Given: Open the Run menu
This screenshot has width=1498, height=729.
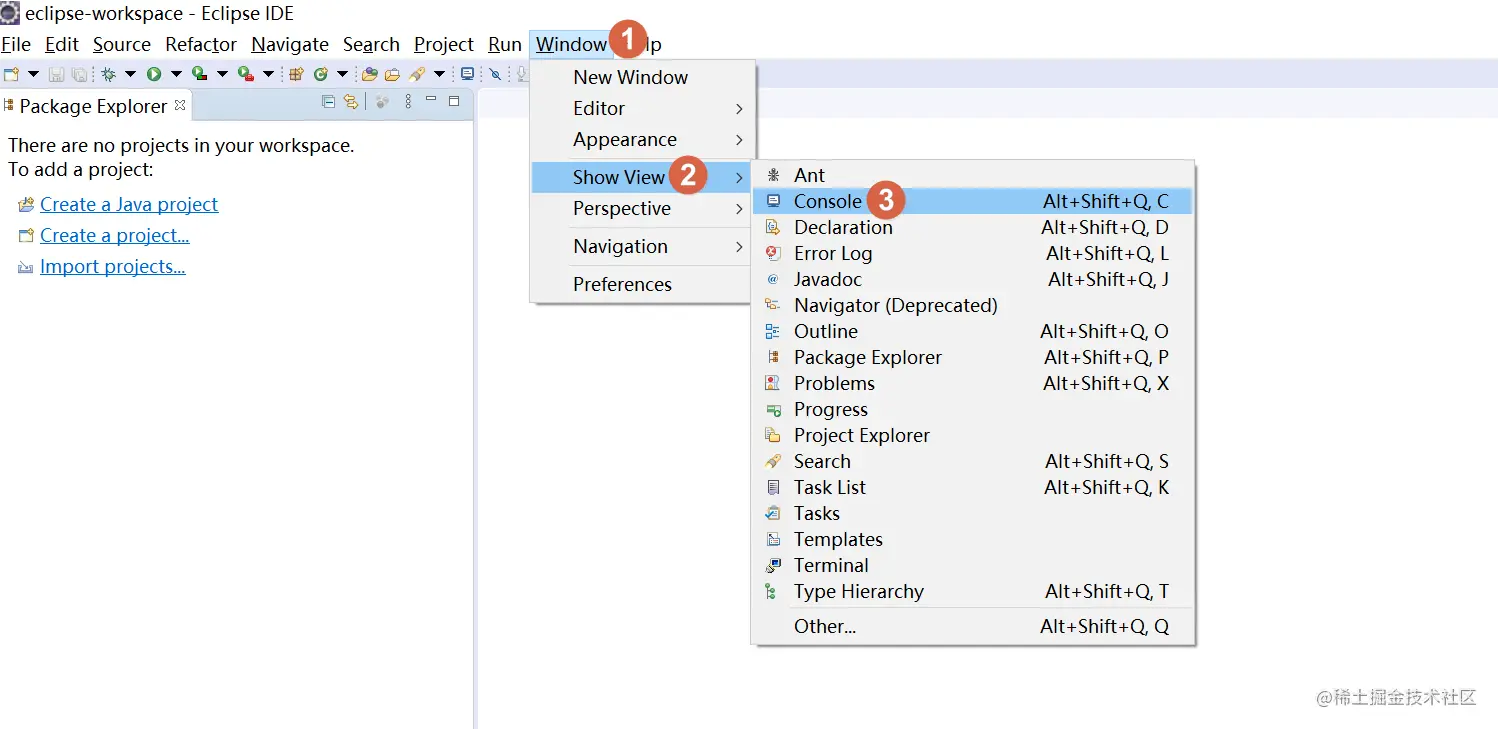Looking at the screenshot, I should pos(505,44).
